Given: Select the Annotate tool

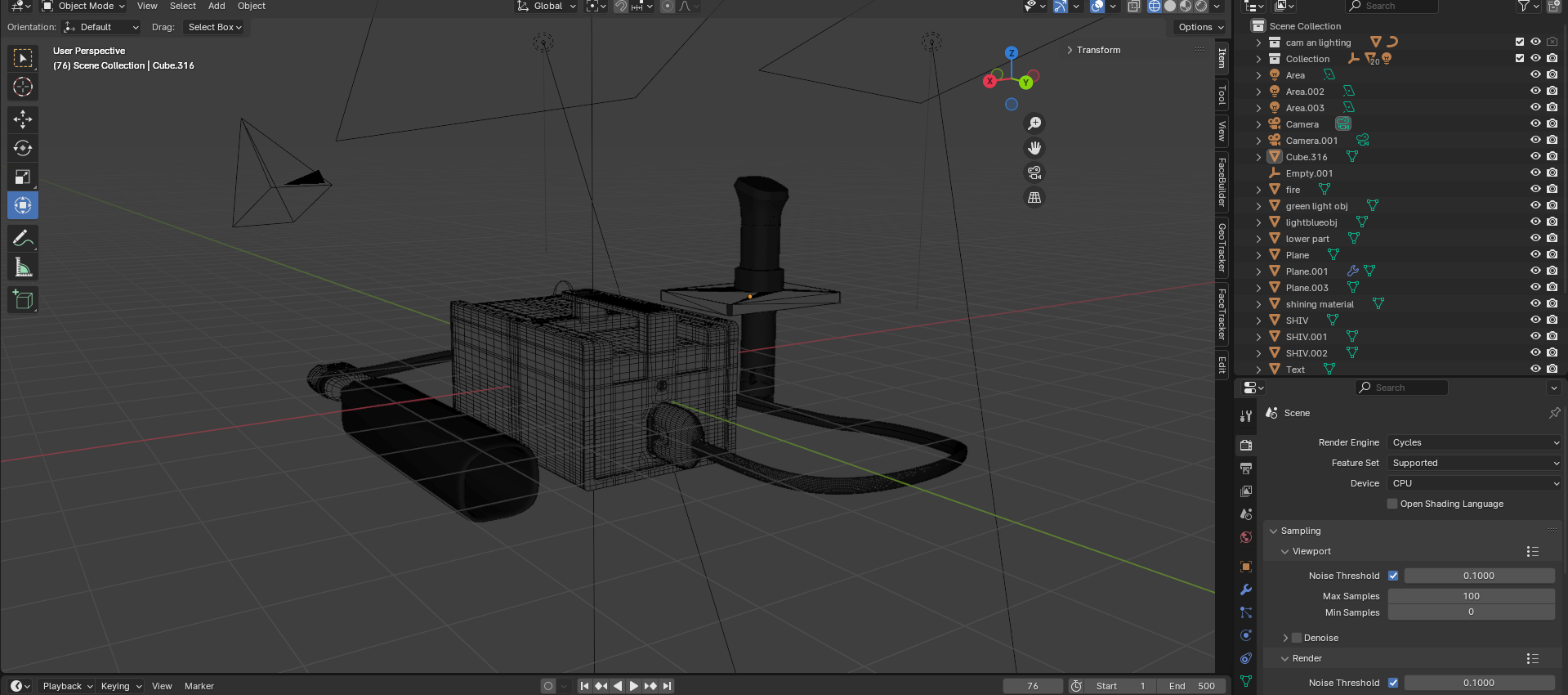Looking at the screenshot, I should 23,239.
